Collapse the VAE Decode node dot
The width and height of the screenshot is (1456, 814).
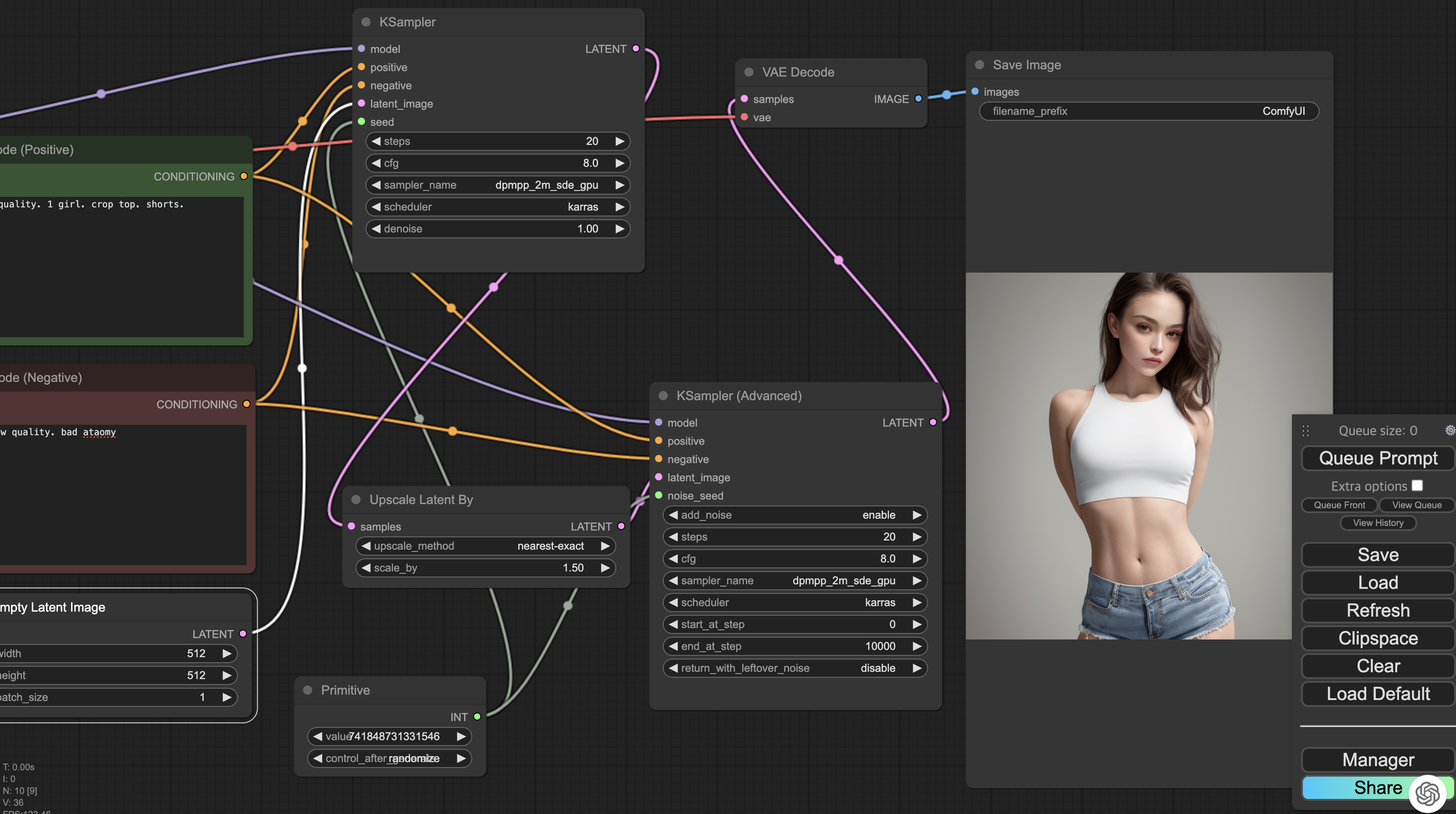point(749,72)
